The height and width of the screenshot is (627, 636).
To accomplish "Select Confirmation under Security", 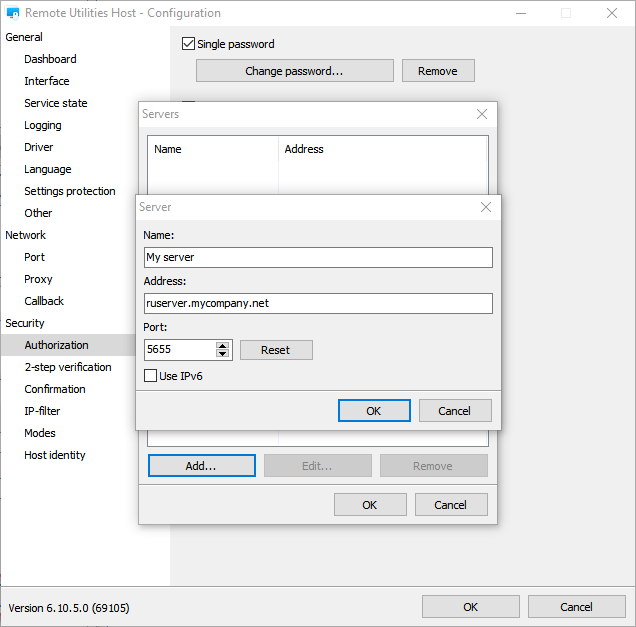I will [55, 389].
